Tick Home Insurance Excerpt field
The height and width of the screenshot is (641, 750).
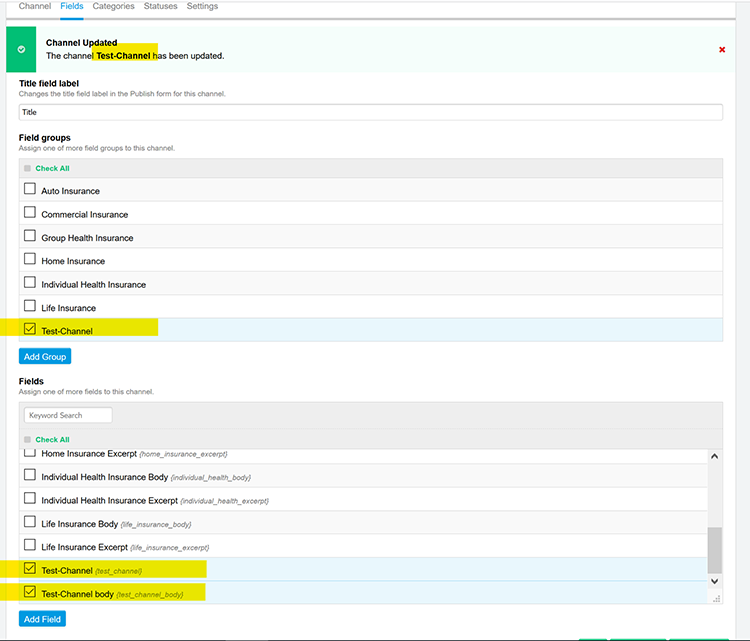tap(30, 453)
